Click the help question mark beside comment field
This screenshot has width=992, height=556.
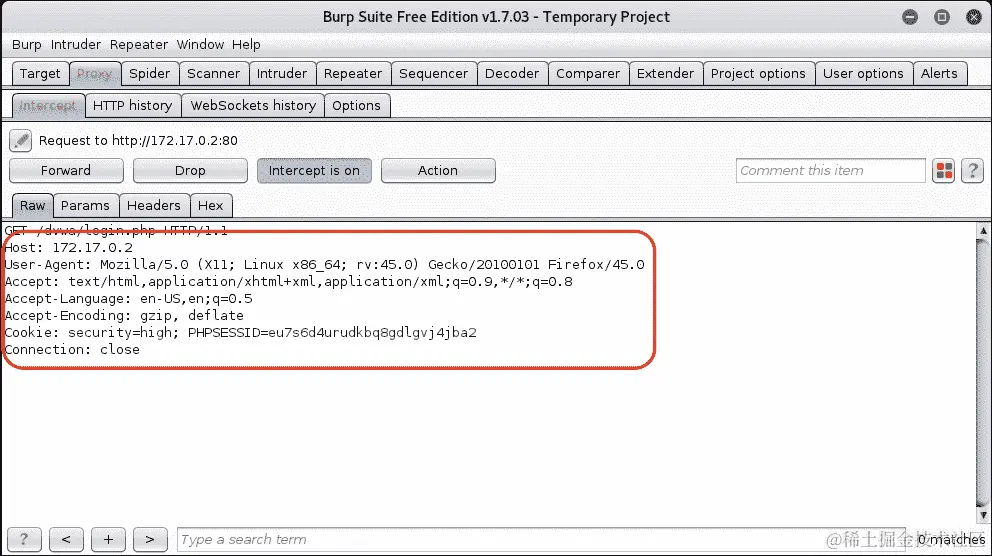pos(972,171)
